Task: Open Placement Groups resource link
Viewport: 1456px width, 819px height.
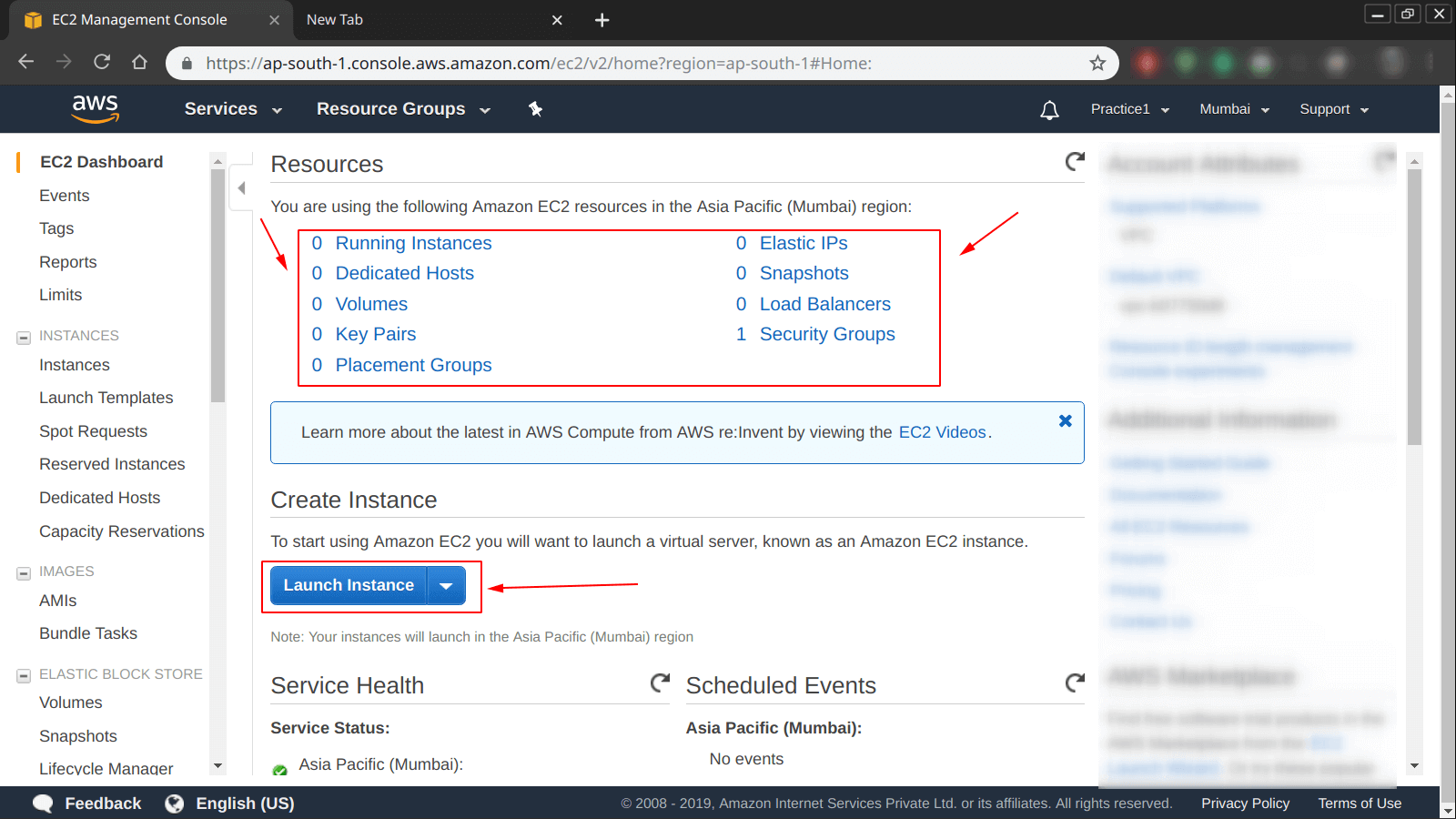Action: tap(413, 365)
